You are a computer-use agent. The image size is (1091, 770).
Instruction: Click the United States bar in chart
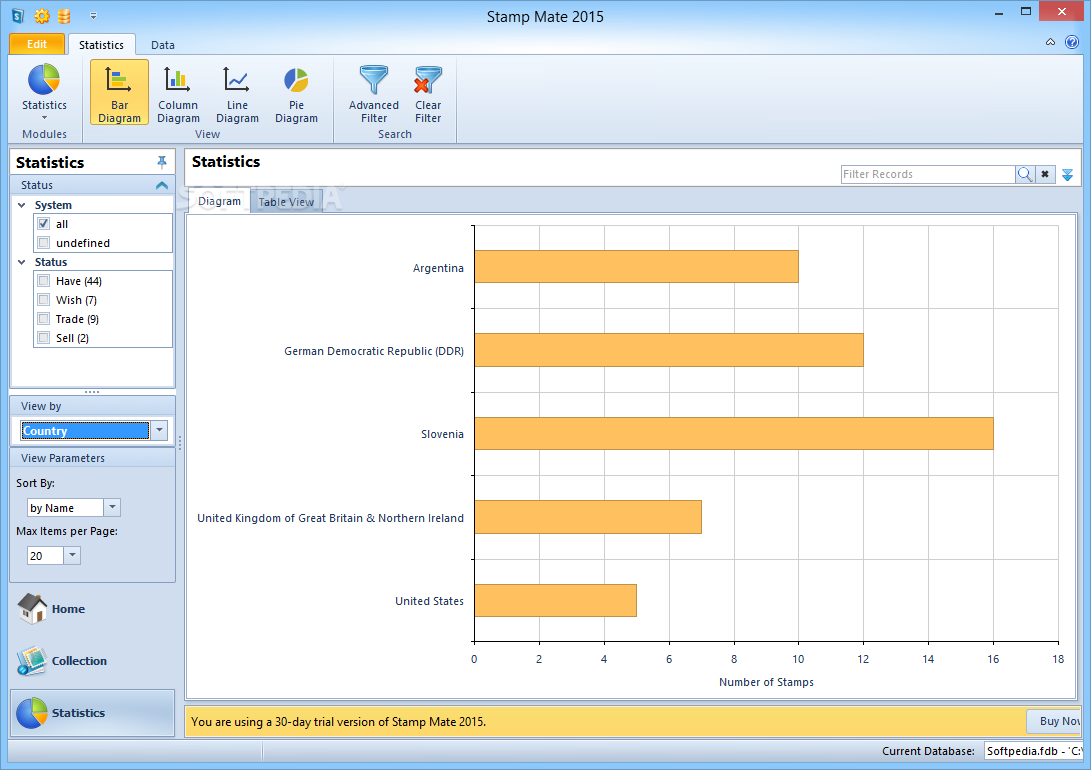[x=555, y=600]
